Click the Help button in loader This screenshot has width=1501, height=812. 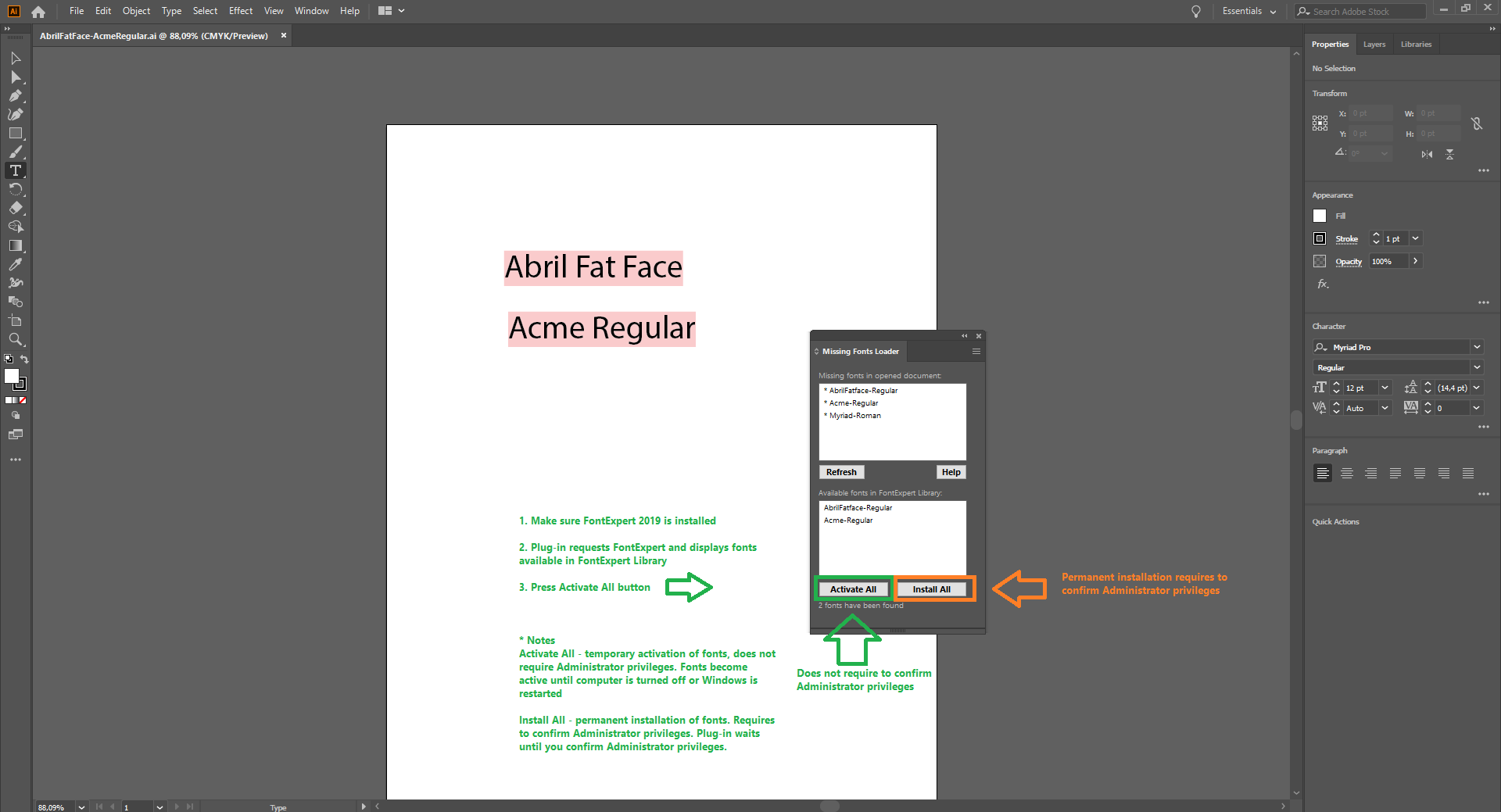(x=951, y=472)
